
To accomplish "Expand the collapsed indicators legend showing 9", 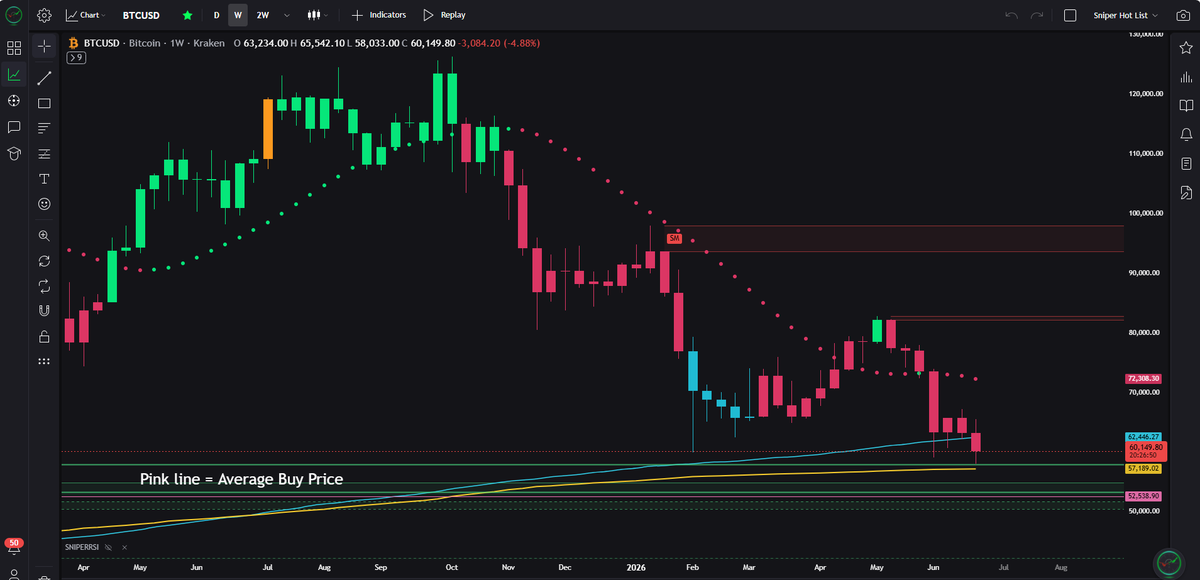I will (75, 58).
